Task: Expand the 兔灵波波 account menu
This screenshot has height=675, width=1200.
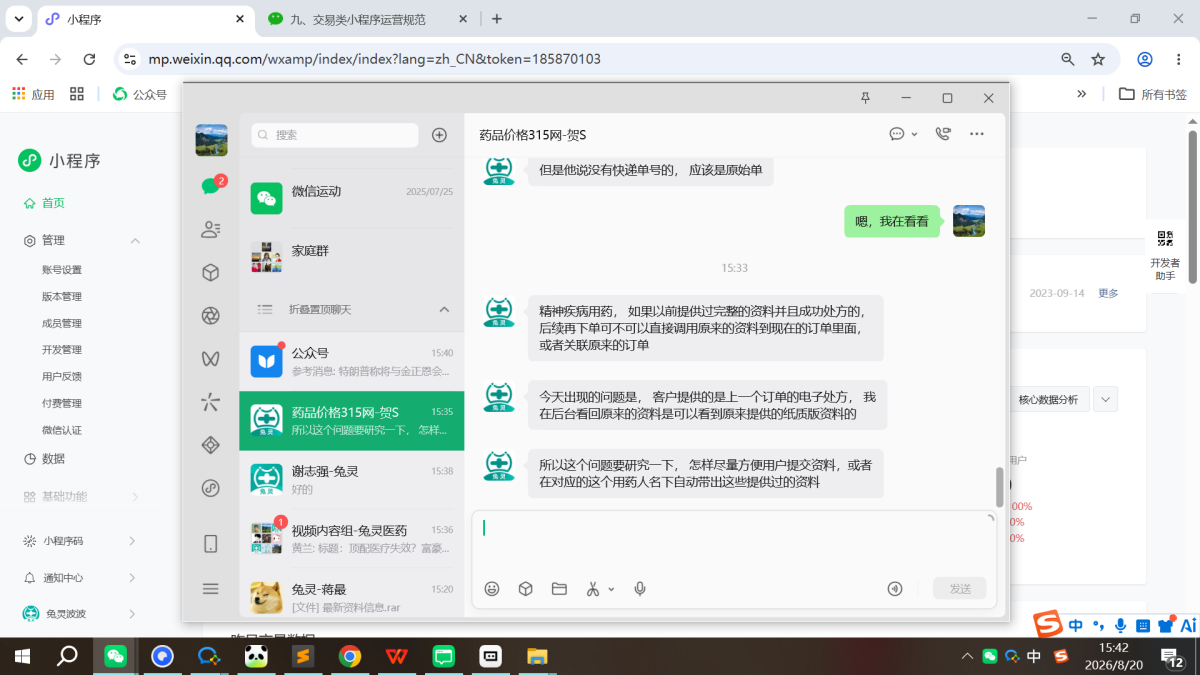Action: pos(132,613)
